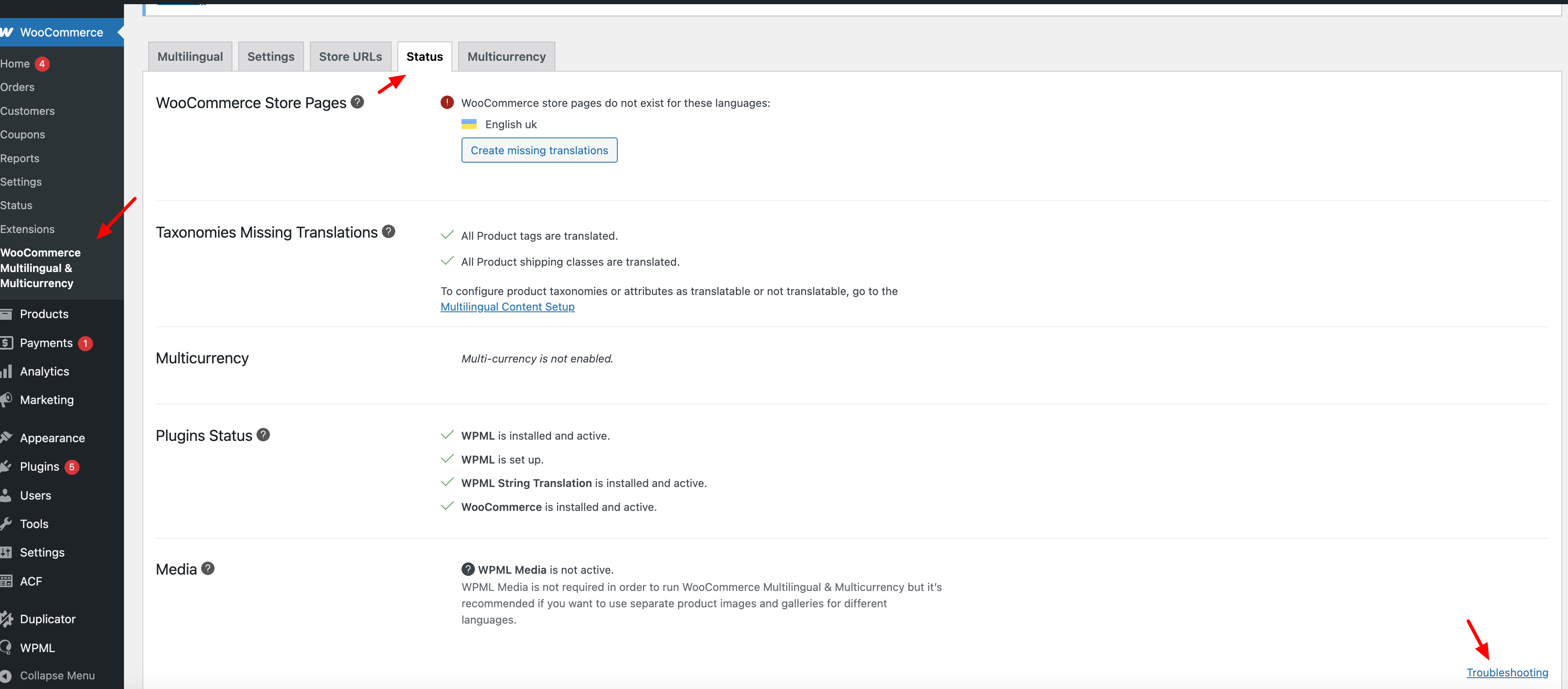
Task: Open the Store URLs tab
Action: click(x=351, y=57)
